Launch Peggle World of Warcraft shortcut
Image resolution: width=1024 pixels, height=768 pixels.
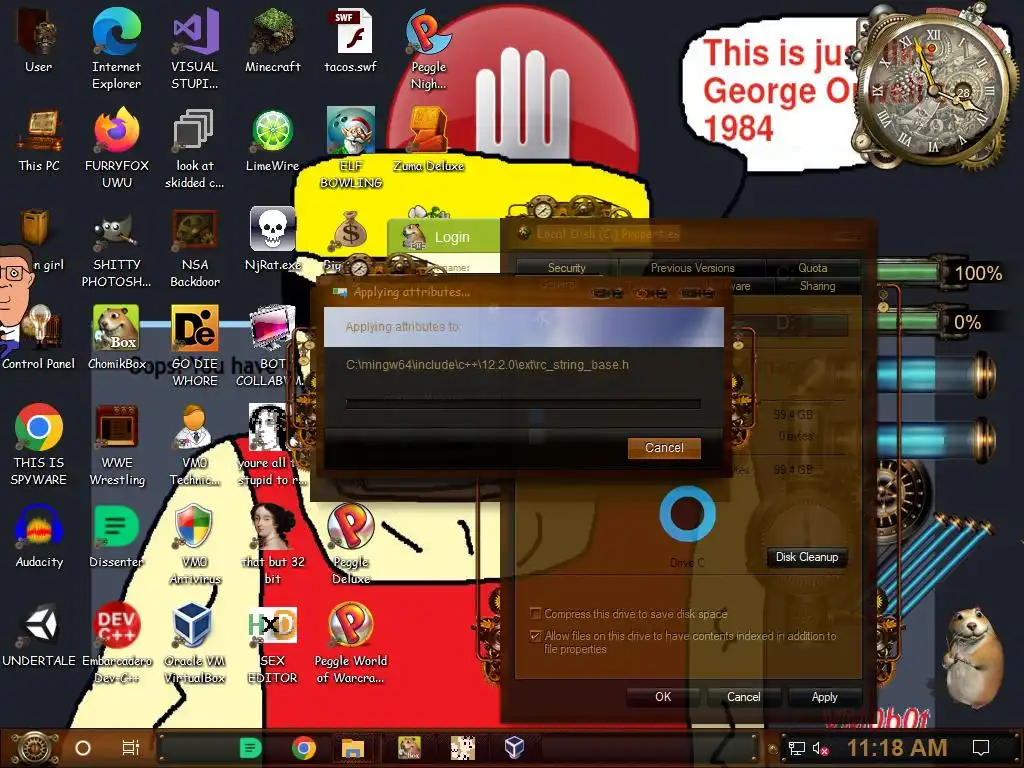[351, 643]
